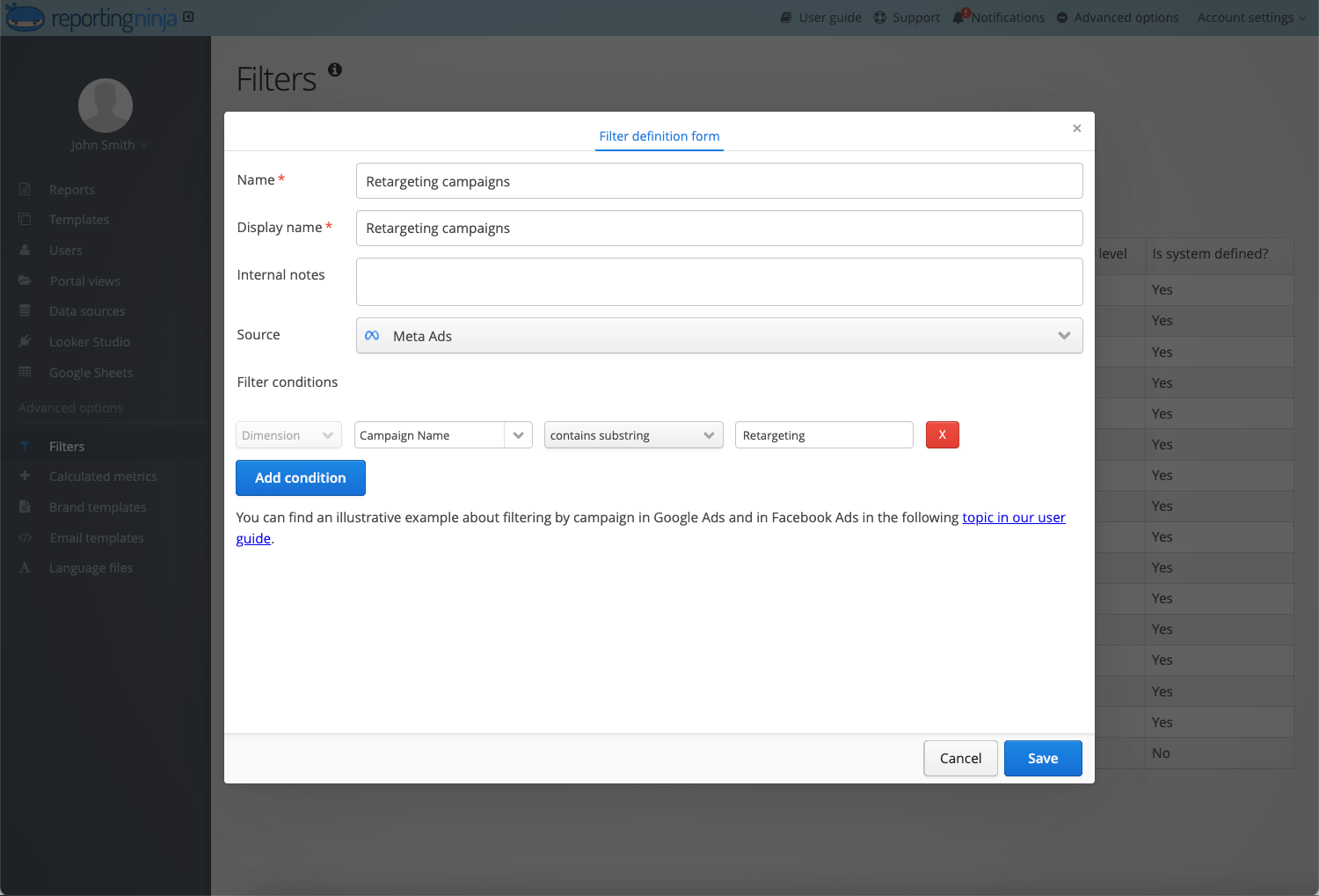Open the Google Sheets integration page
The width and height of the screenshot is (1319, 896).
coord(91,372)
